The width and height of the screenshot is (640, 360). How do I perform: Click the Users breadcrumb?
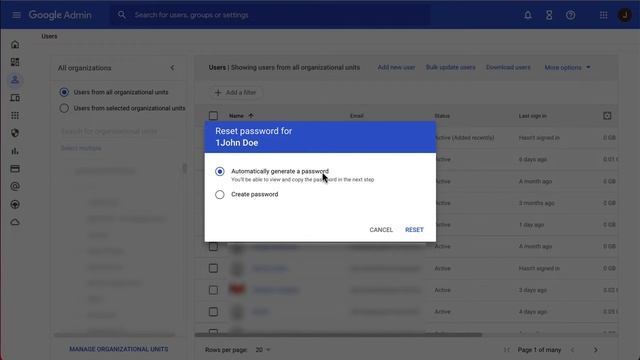tap(49, 36)
